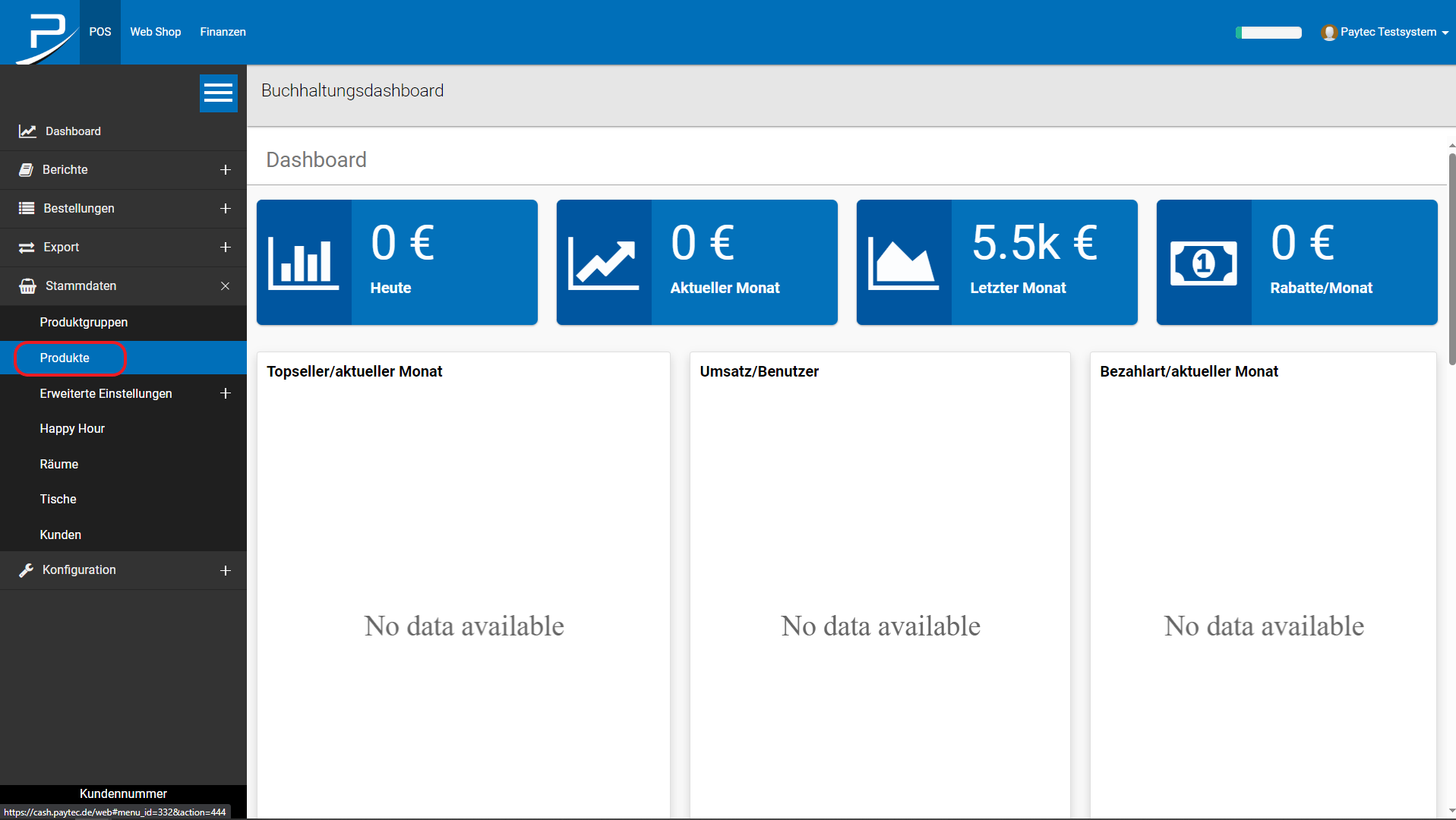Expand the Export submenu
This screenshot has height=820, width=1456.
(x=225, y=248)
